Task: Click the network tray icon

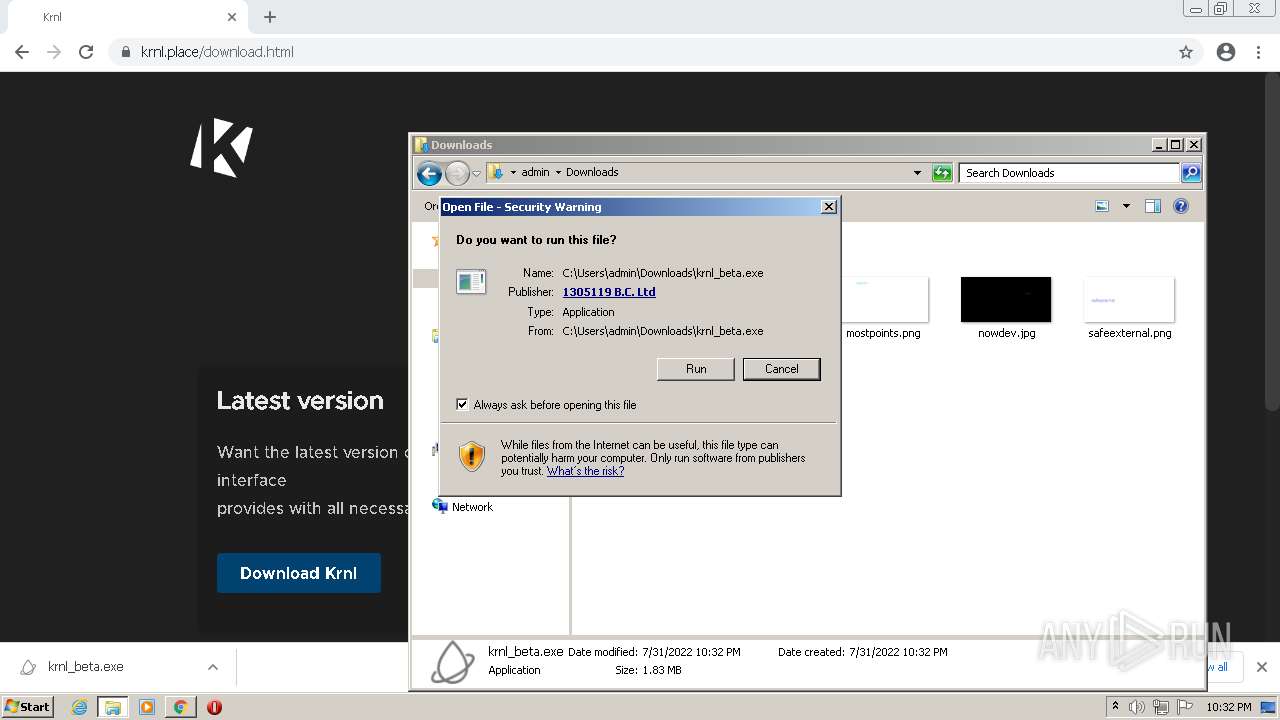Action: click(1161, 707)
